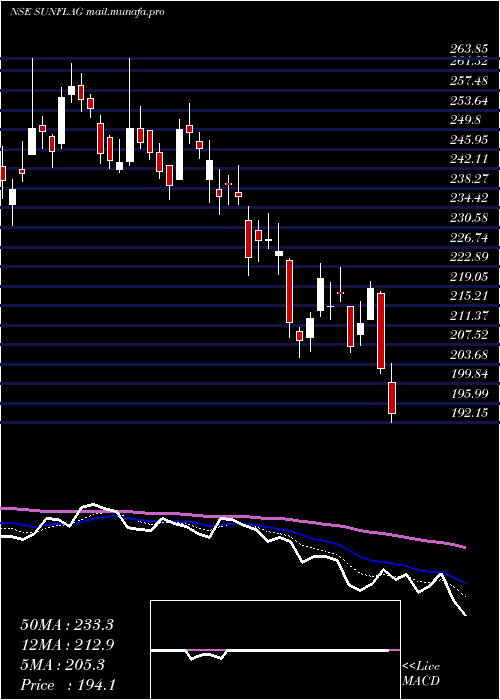This screenshot has width=500, height=700.
Task: Select the 195.99 price axis label
Action: click(469, 393)
